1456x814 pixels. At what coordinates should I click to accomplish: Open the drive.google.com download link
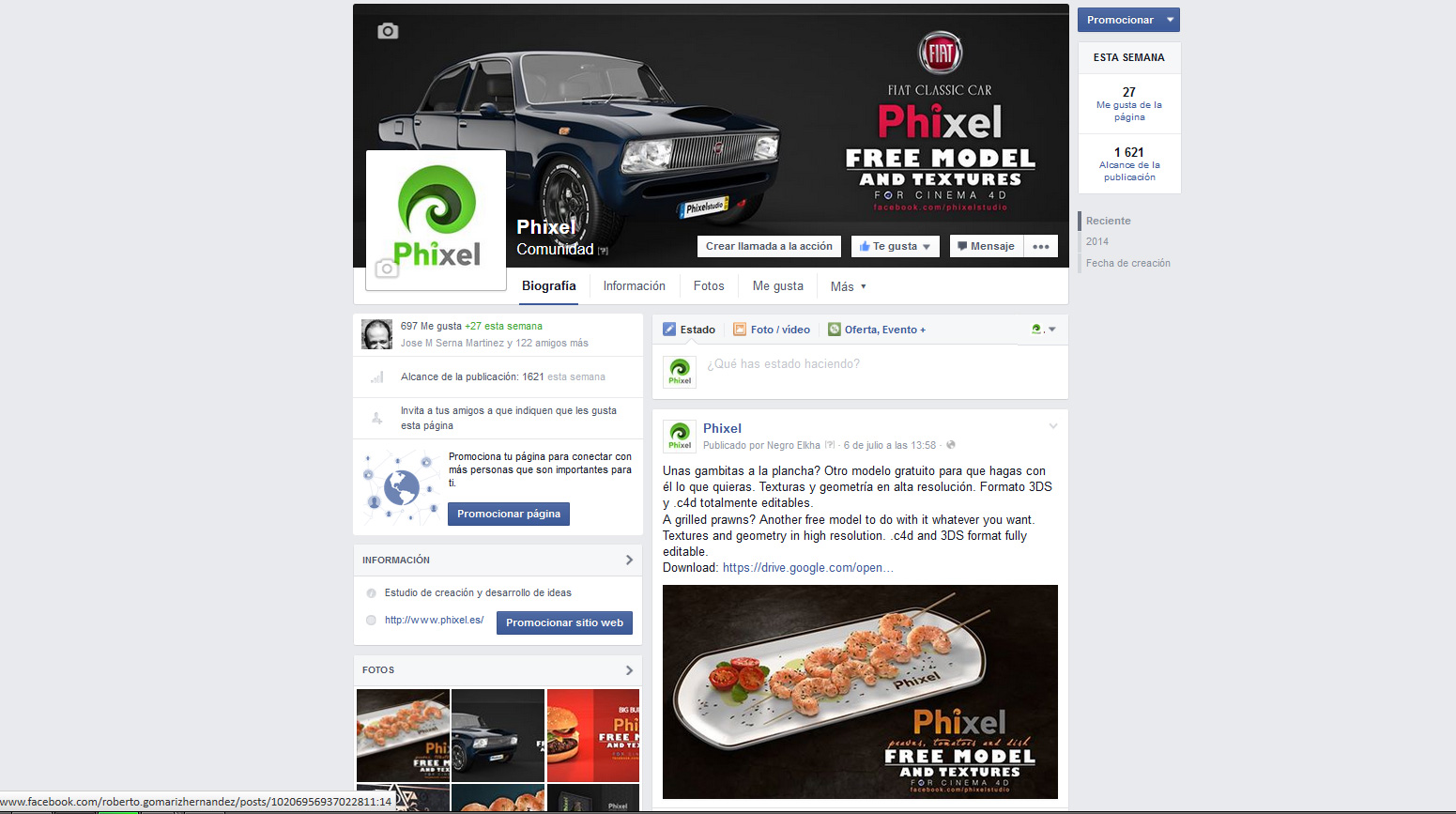[807, 568]
